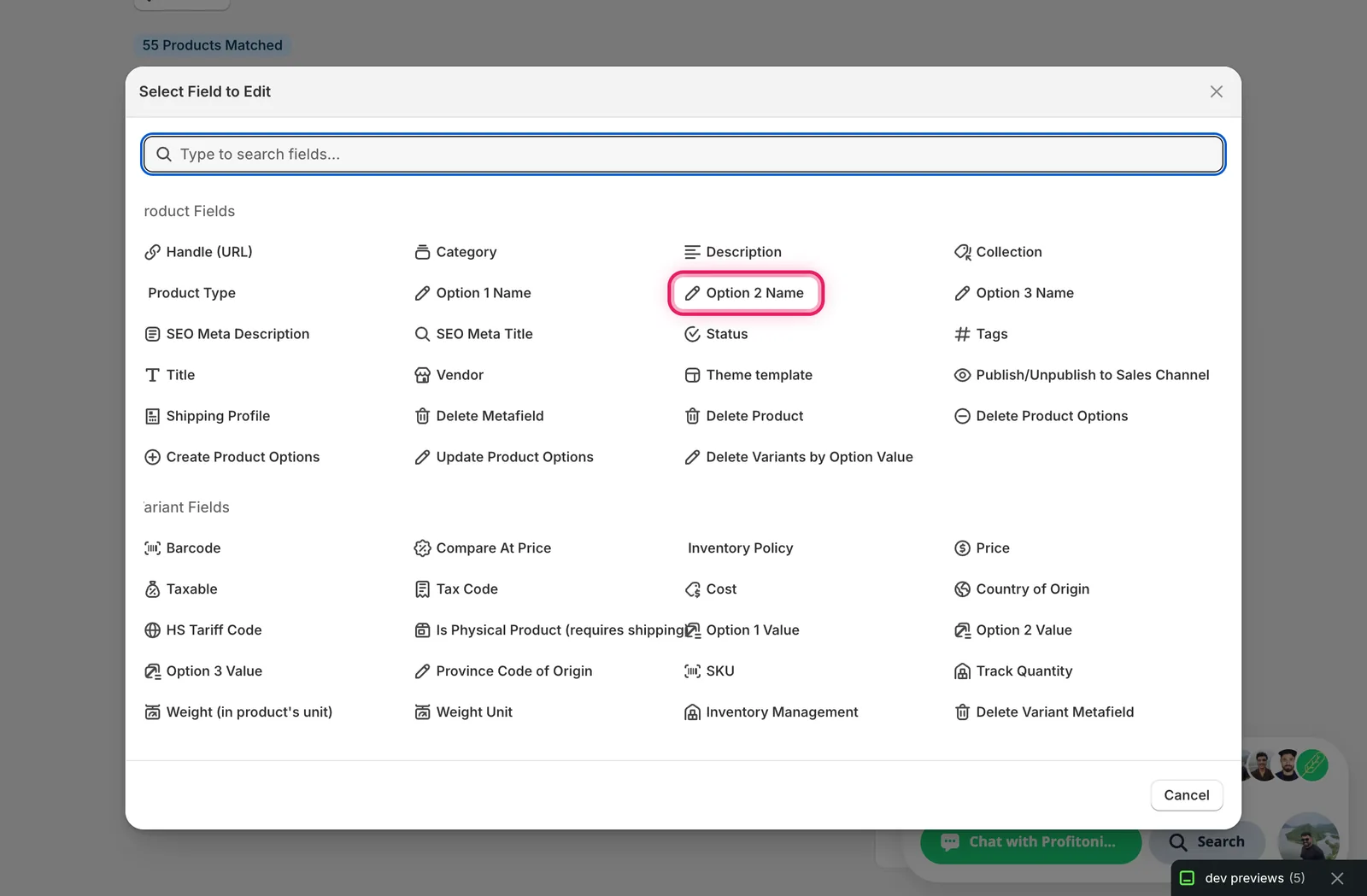This screenshot has width=1367, height=896.
Task: Close the Select Field to Edit dialog
Action: coord(1217,91)
